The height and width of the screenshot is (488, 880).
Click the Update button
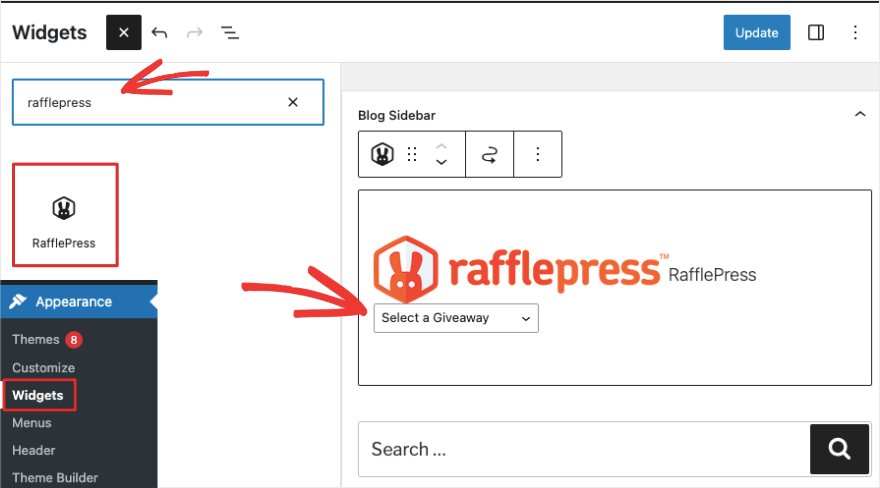click(757, 33)
